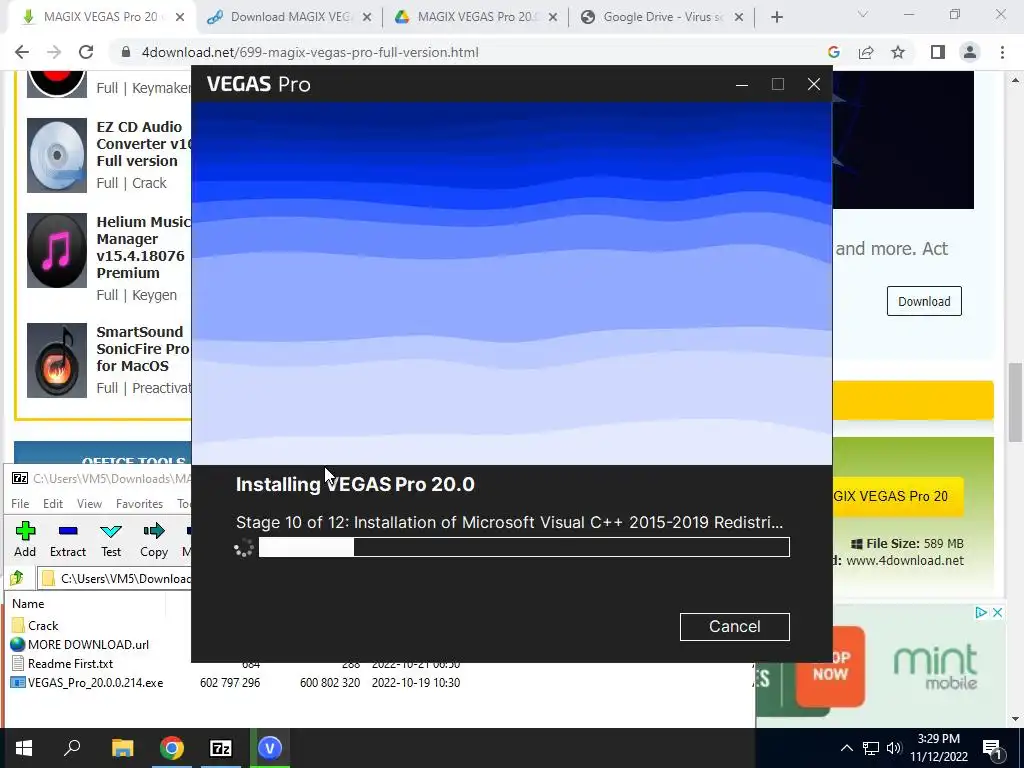Go forward in the browser
The height and width of the screenshot is (768, 1024).
[x=54, y=52]
